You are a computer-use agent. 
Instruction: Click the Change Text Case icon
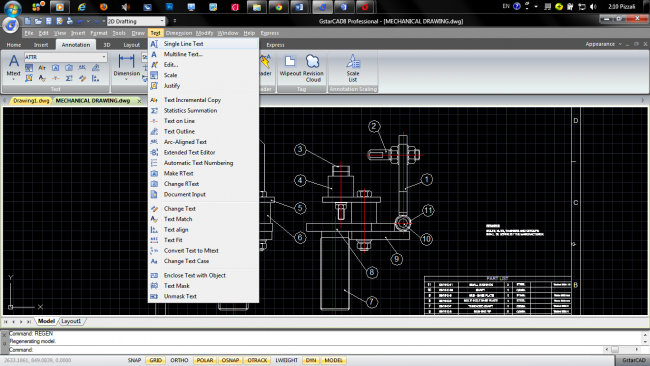pyautogui.click(x=154, y=261)
